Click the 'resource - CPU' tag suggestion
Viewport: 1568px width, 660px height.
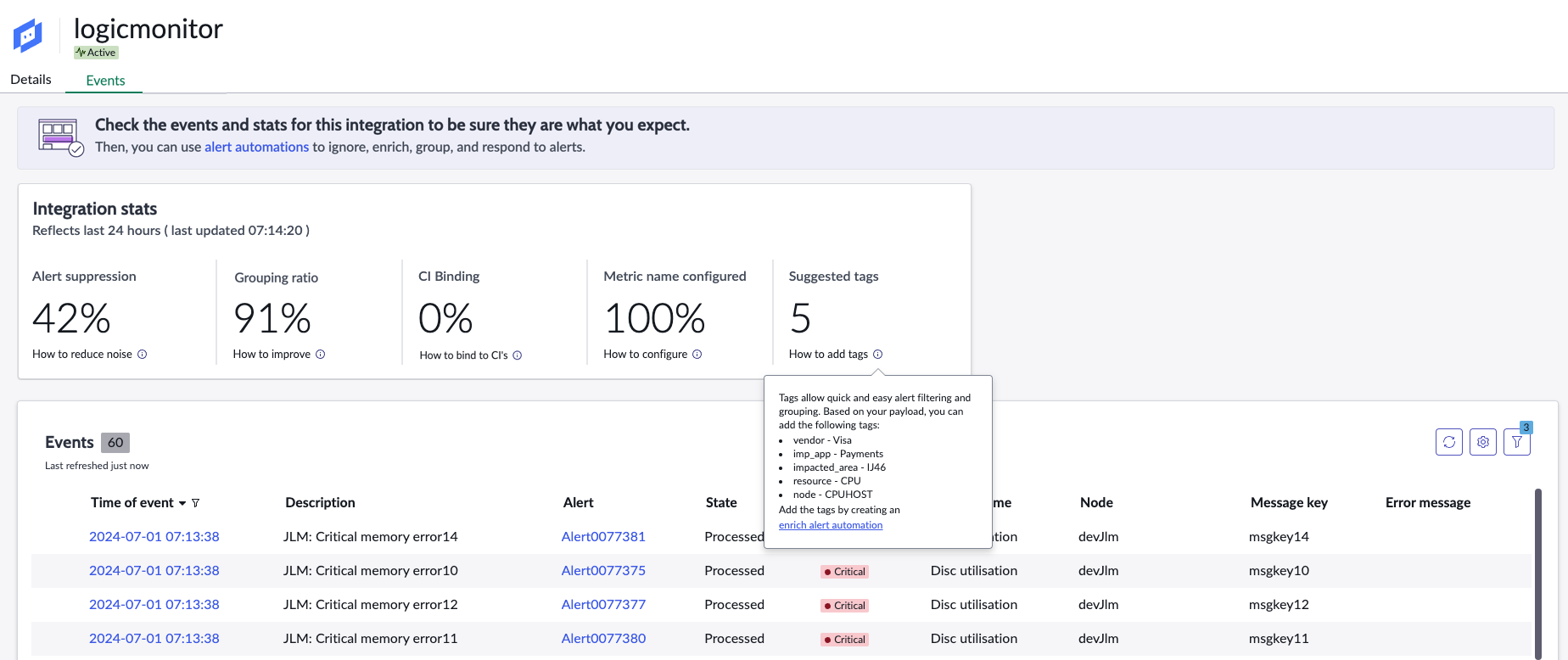click(x=827, y=481)
